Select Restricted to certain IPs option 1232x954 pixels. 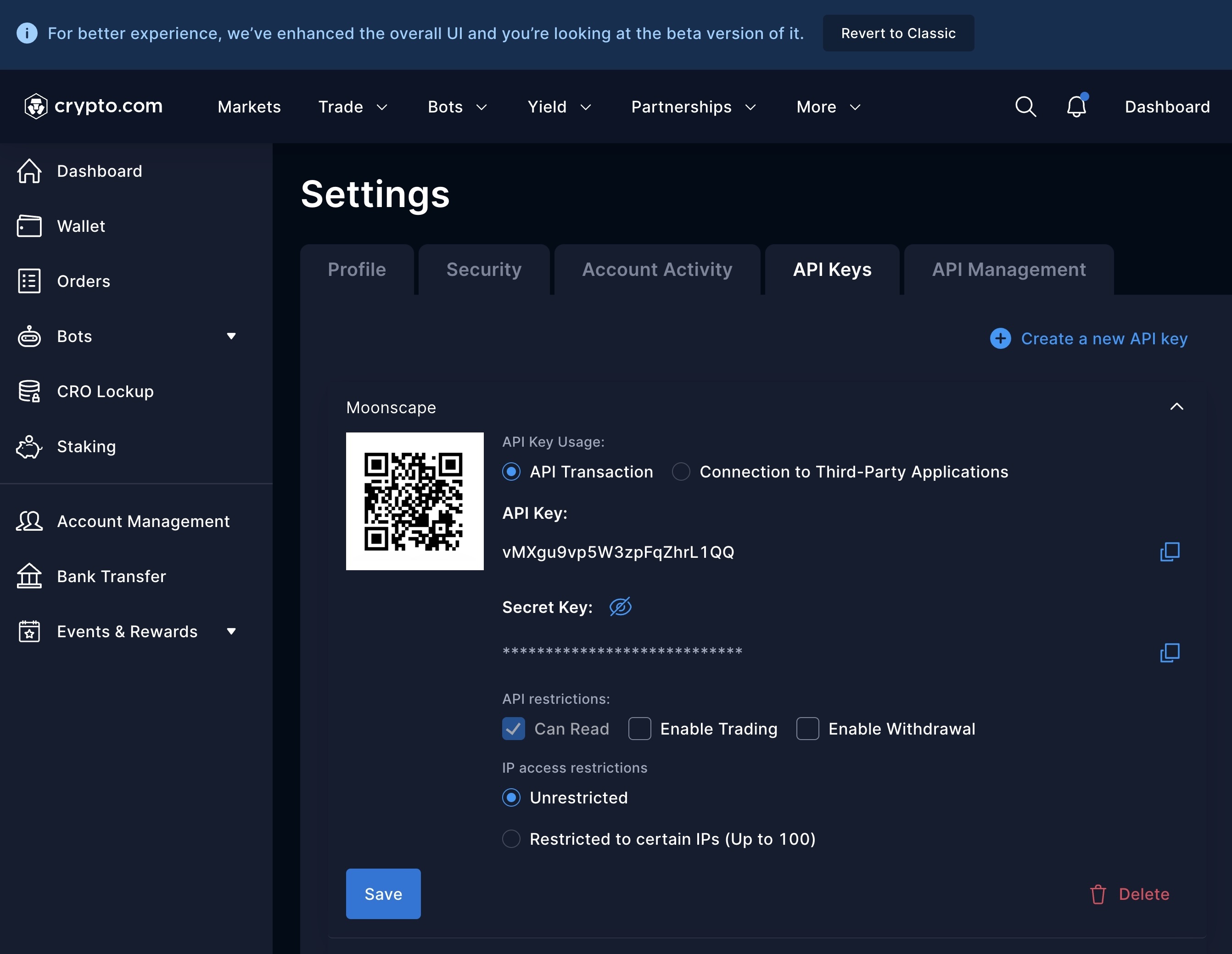pos(511,839)
